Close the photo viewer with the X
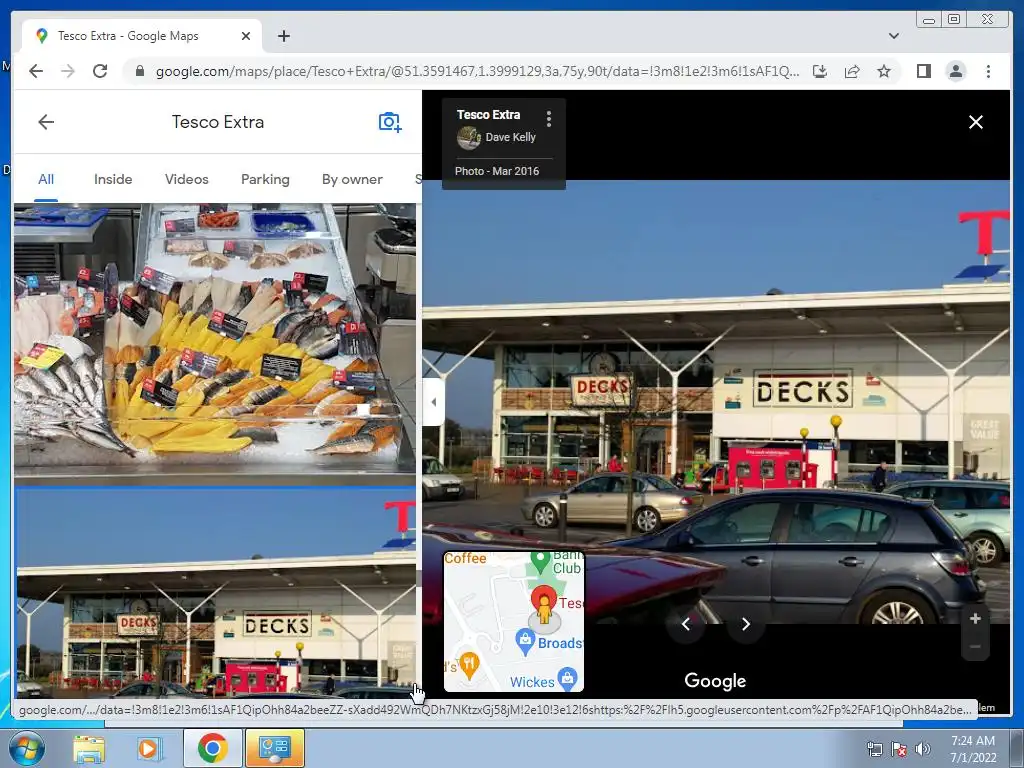 coord(976,122)
